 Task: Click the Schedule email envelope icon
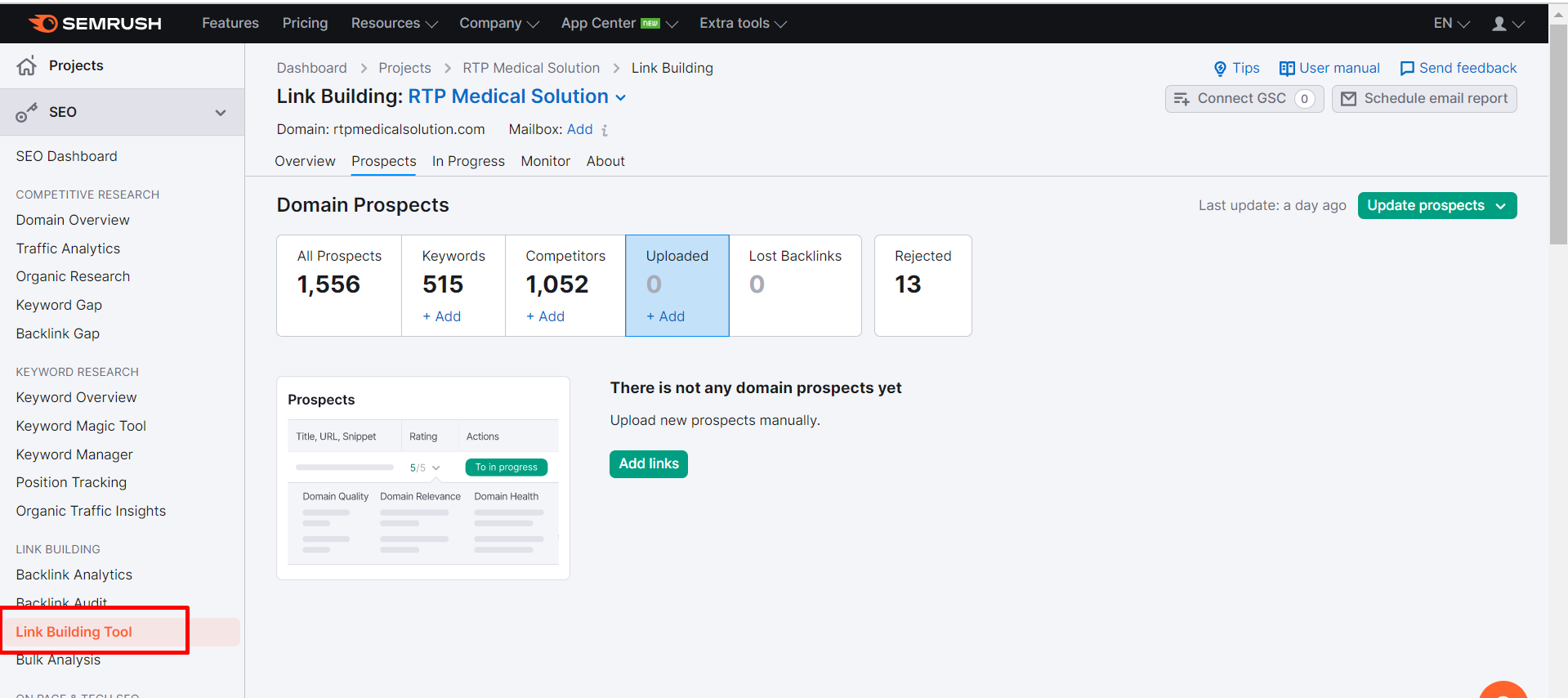pyautogui.click(x=1349, y=99)
